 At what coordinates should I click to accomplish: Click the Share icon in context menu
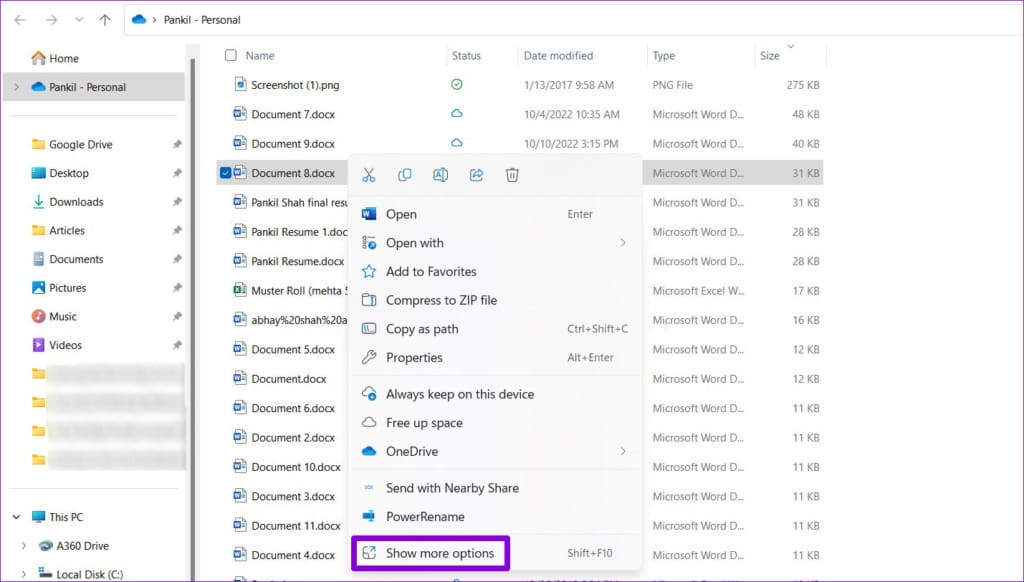click(x=477, y=175)
